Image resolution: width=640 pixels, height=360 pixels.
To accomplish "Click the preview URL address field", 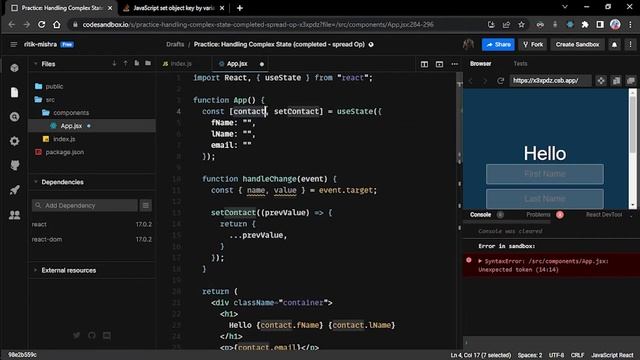I will [550, 81].
